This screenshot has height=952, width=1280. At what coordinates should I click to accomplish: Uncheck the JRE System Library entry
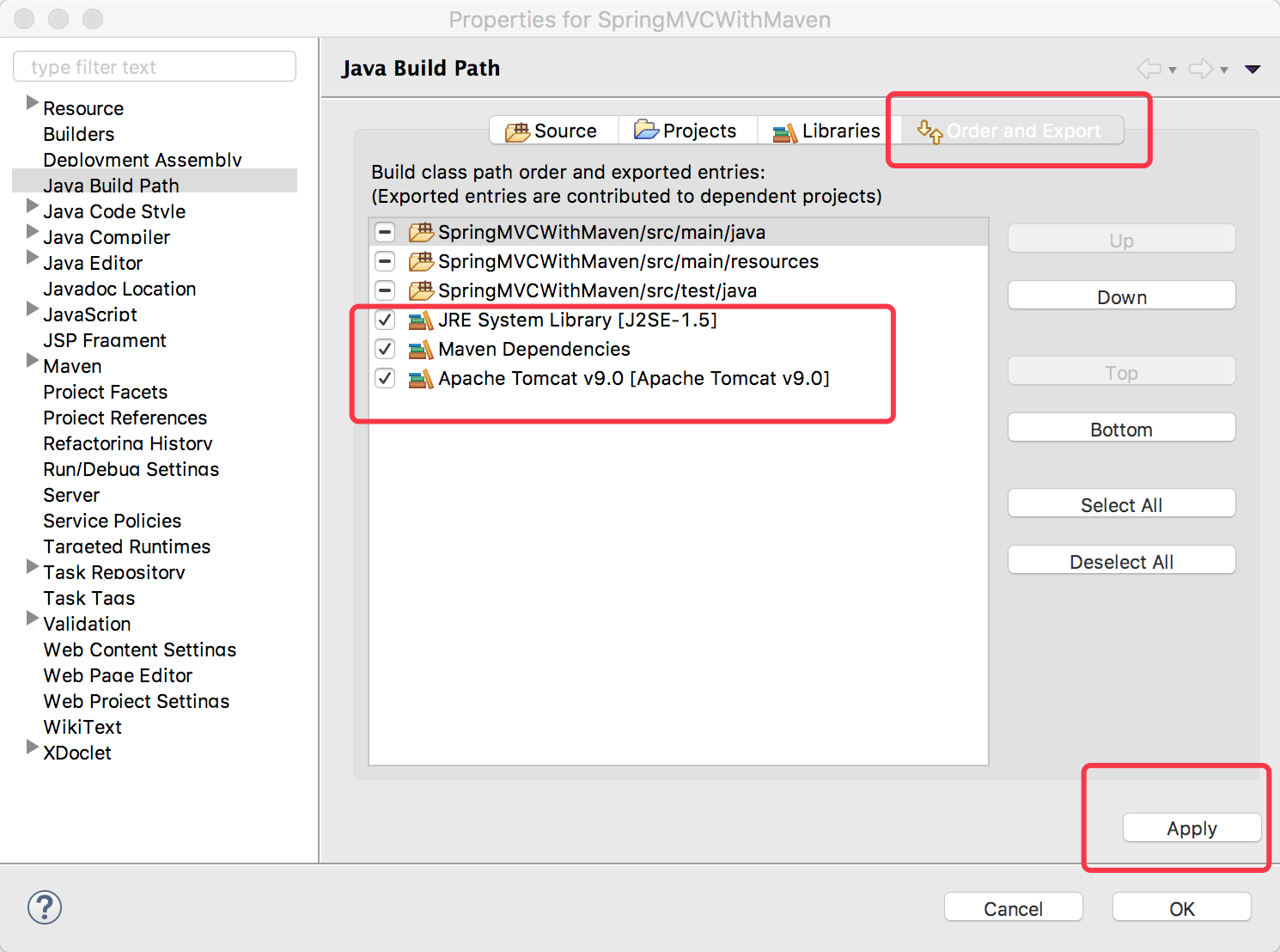click(x=384, y=320)
